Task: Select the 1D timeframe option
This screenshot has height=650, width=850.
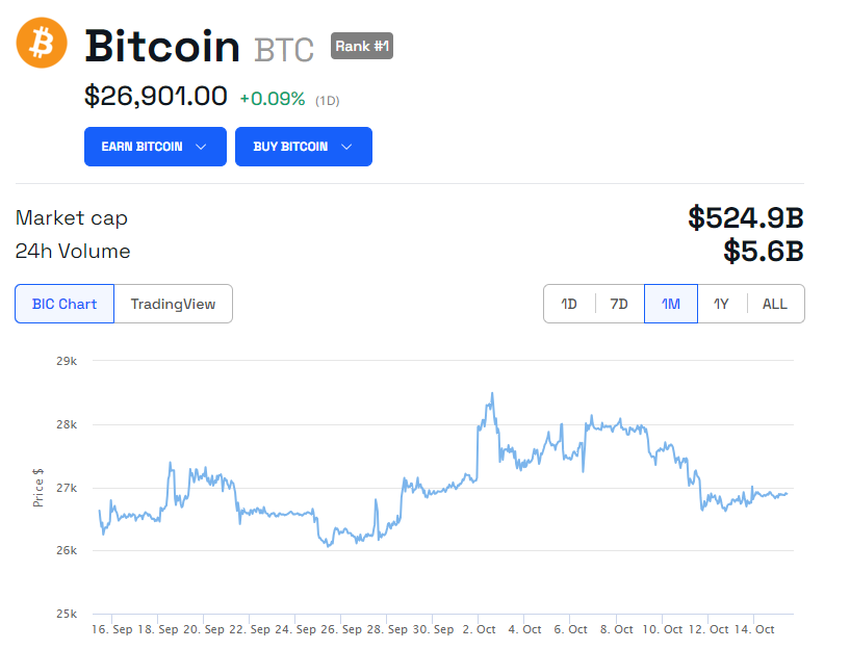Action: click(569, 303)
